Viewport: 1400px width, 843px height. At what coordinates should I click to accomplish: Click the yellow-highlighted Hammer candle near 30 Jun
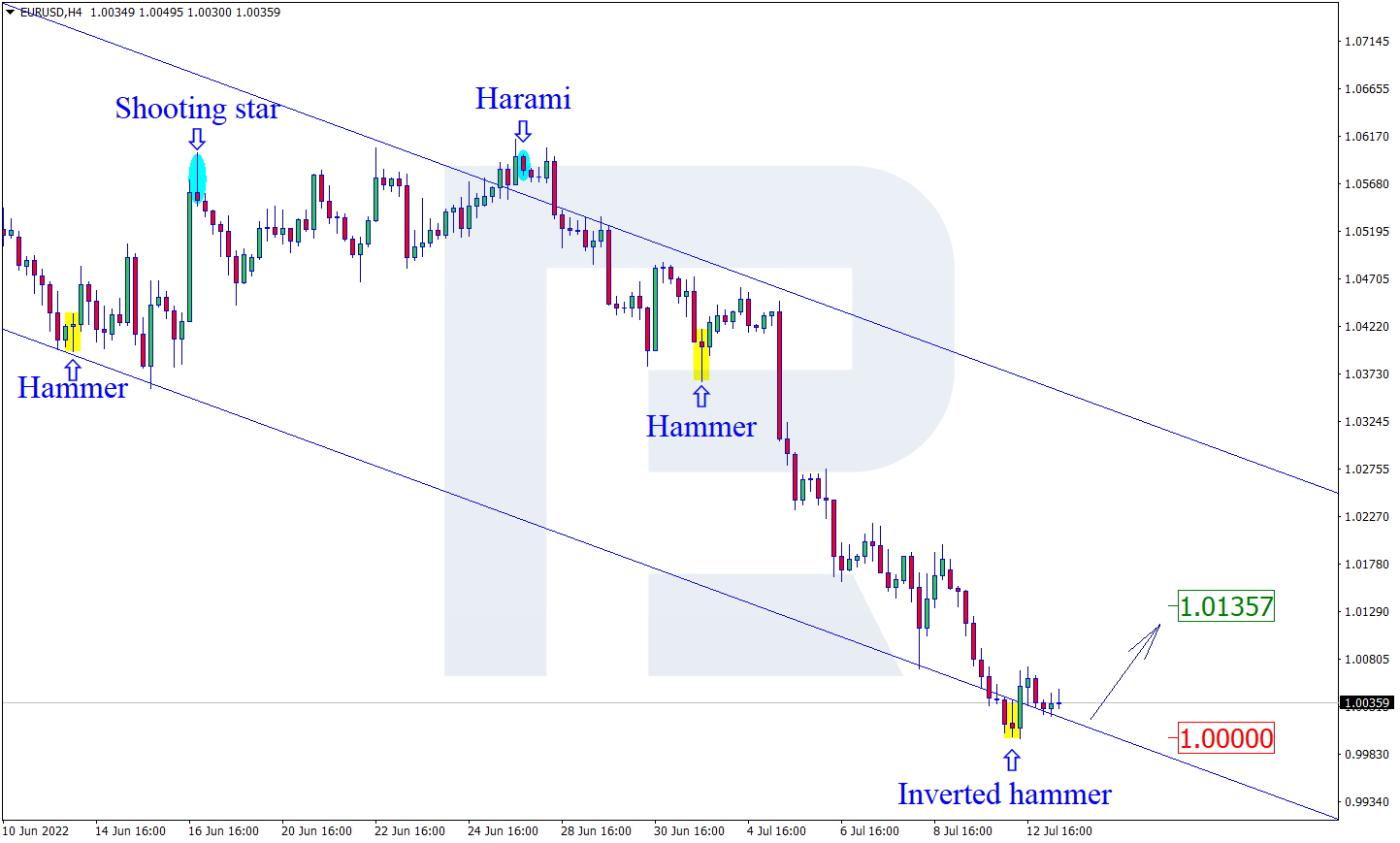[701, 354]
